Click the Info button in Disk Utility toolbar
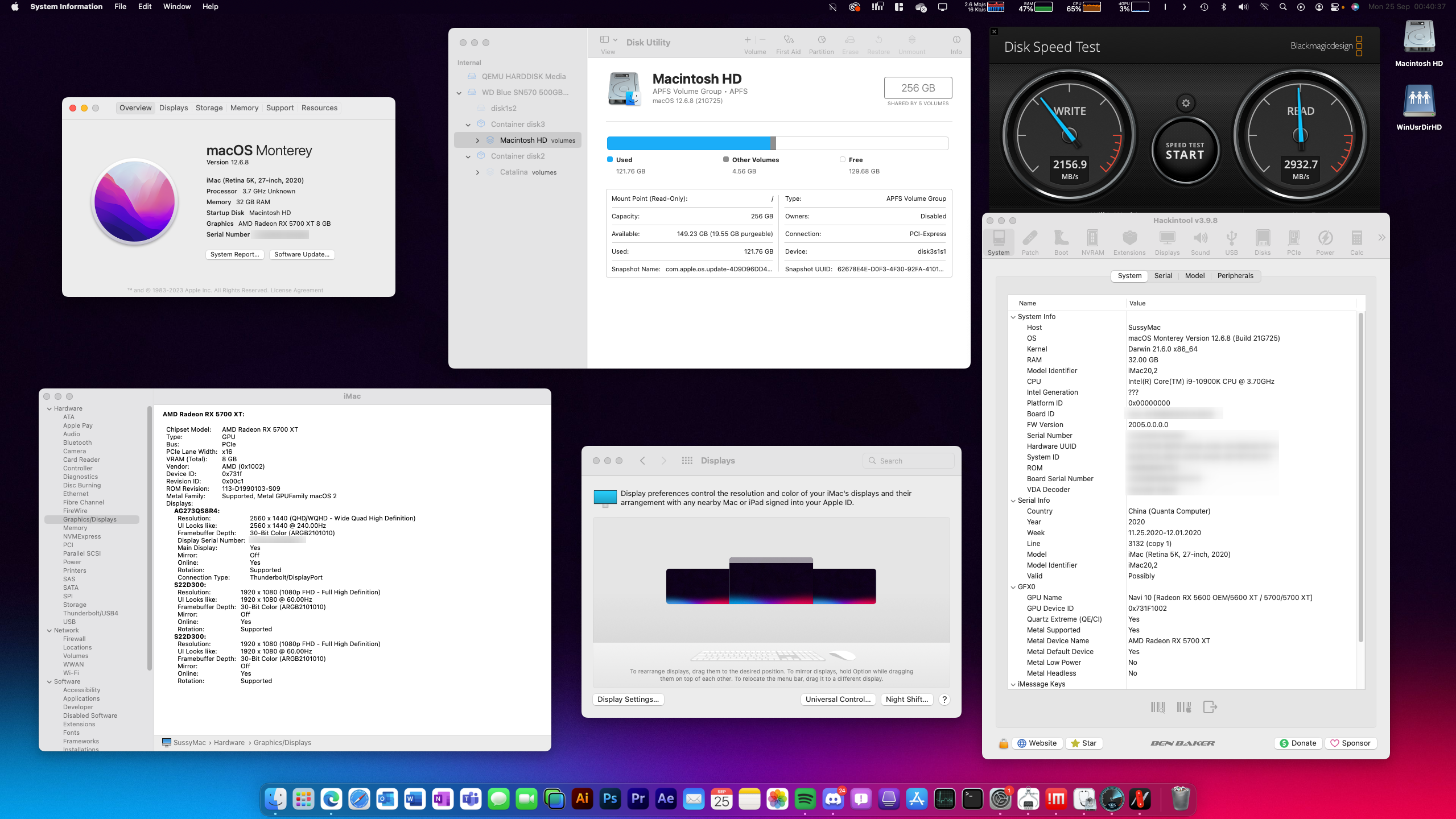Screen dimensions: 1456x819 [955, 43]
